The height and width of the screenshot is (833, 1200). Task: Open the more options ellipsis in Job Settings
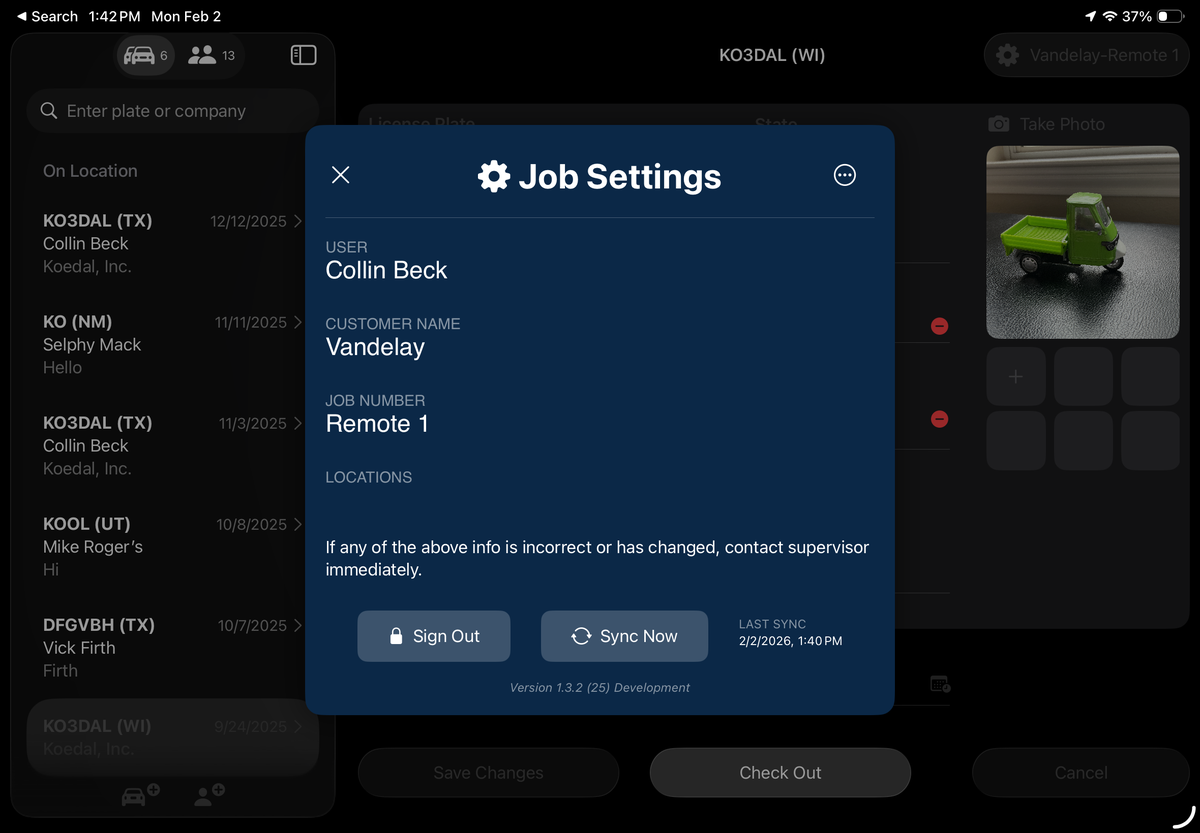tap(845, 175)
